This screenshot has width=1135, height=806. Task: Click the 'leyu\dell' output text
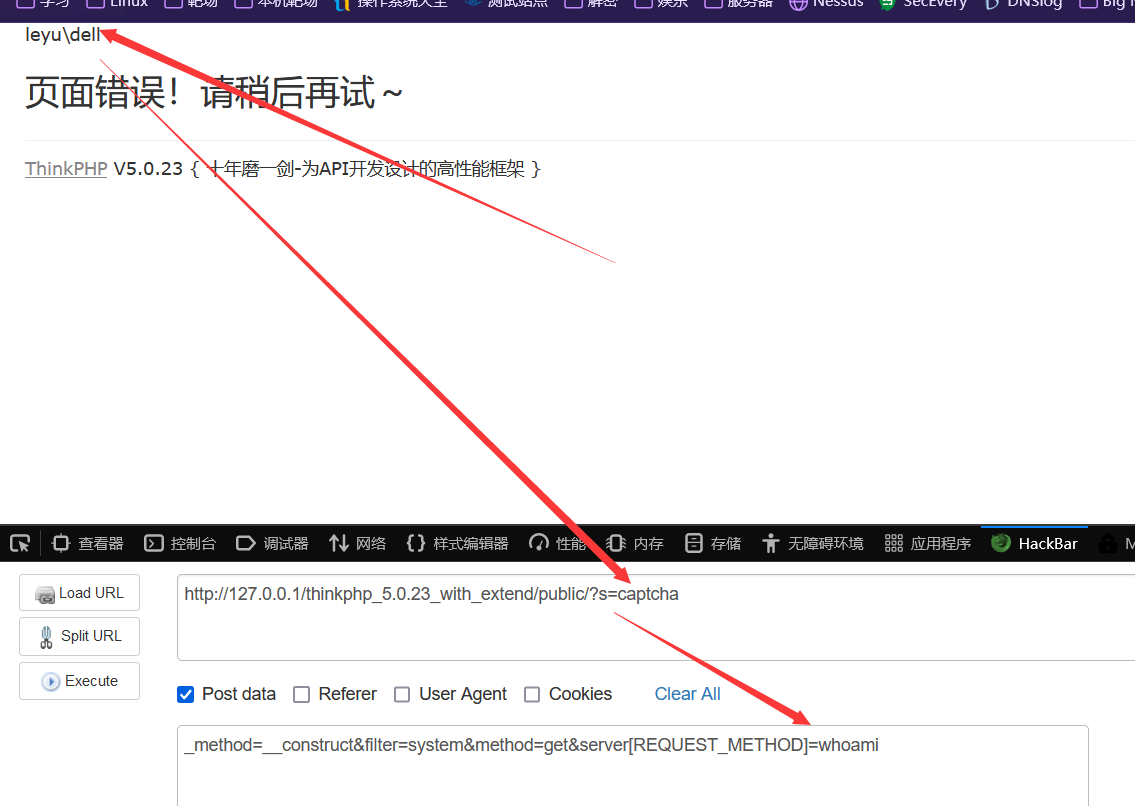click(x=62, y=35)
